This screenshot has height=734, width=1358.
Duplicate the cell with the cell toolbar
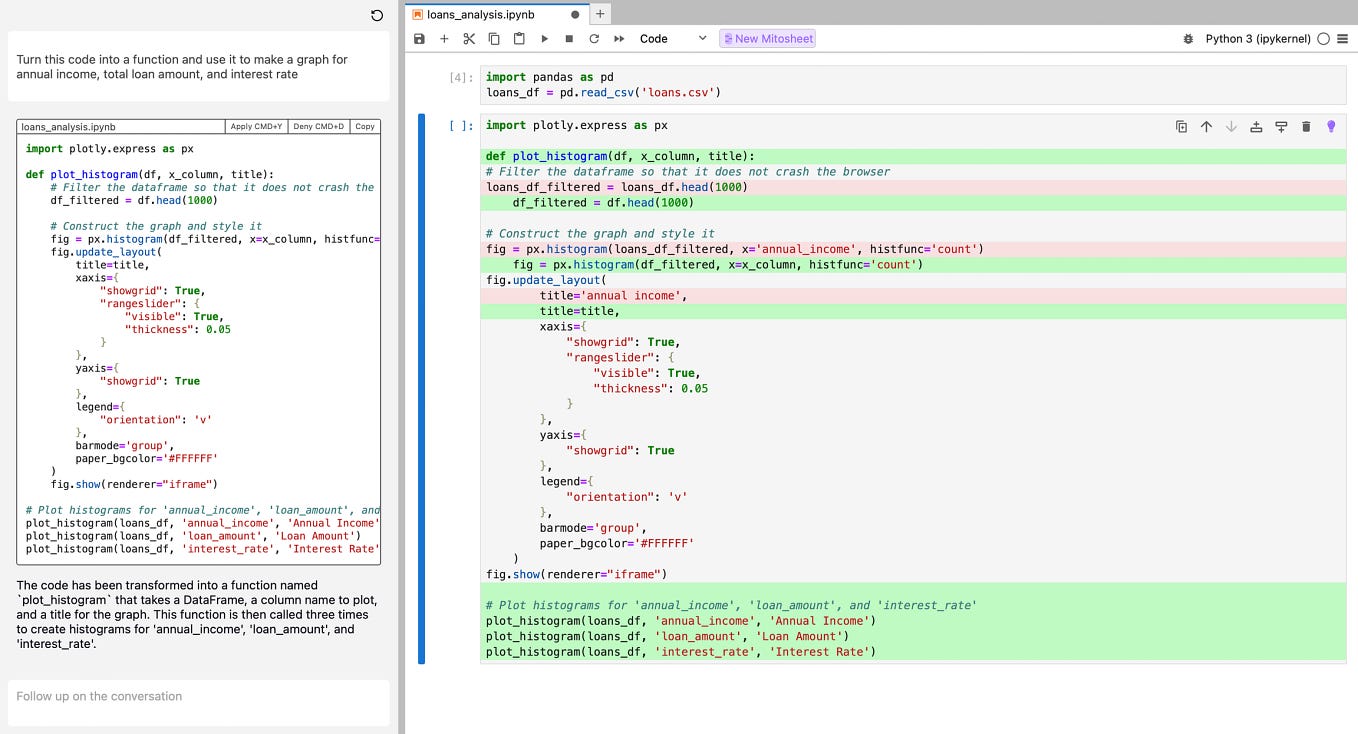1181,127
